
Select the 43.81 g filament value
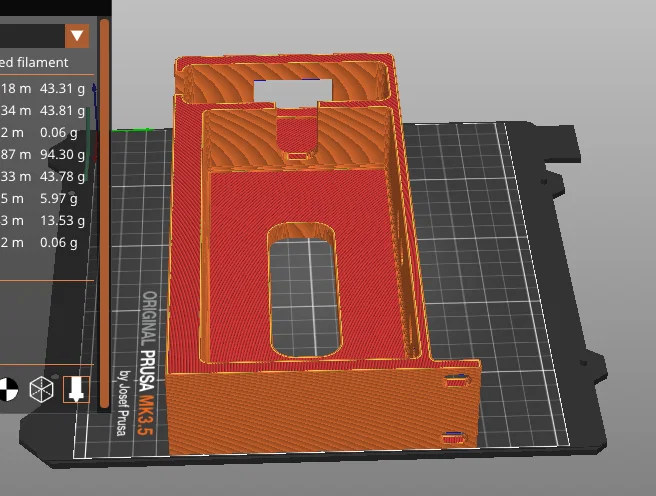tap(62, 110)
